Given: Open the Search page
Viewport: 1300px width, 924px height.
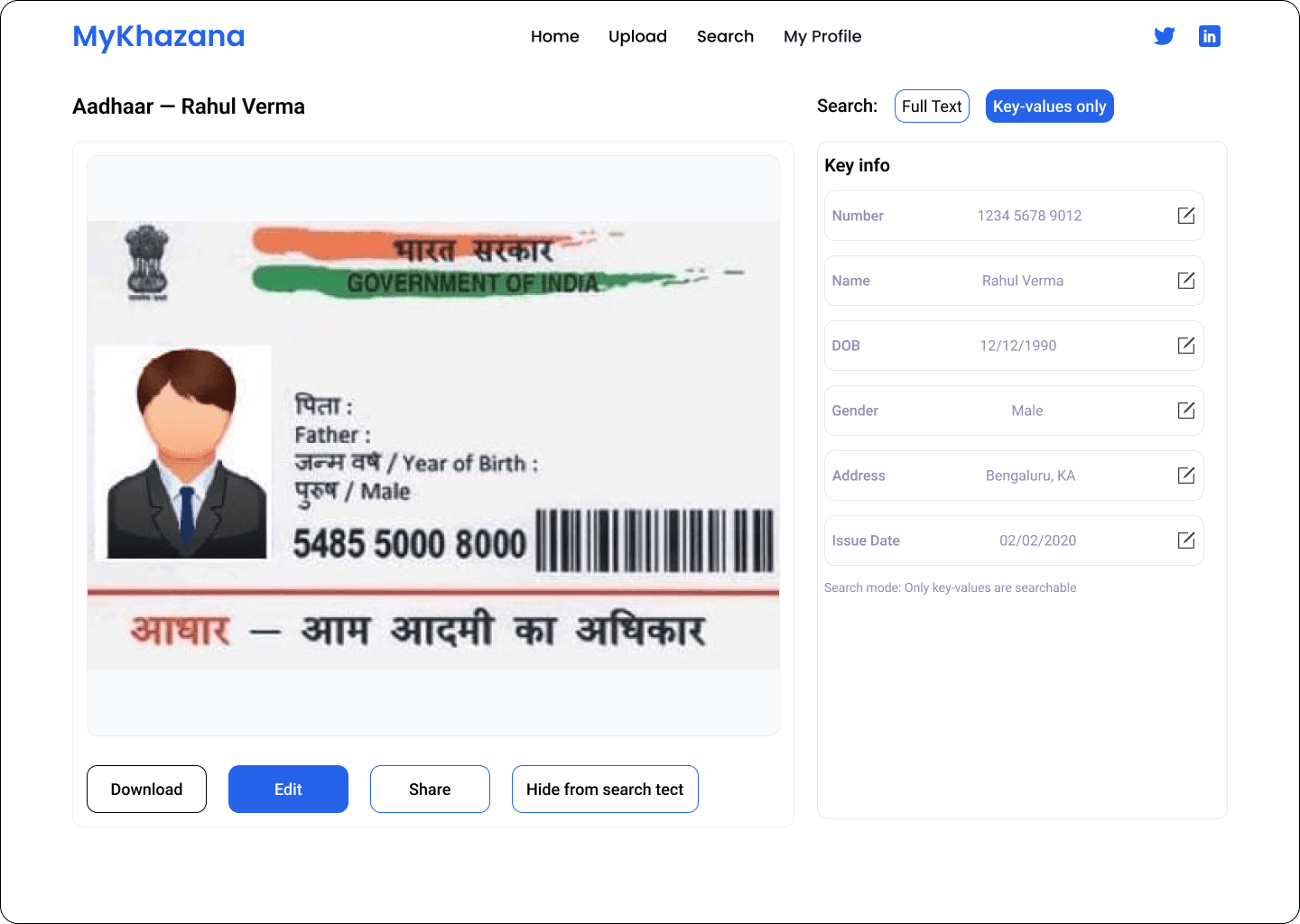Looking at the screenshot, I should point(725,36).
